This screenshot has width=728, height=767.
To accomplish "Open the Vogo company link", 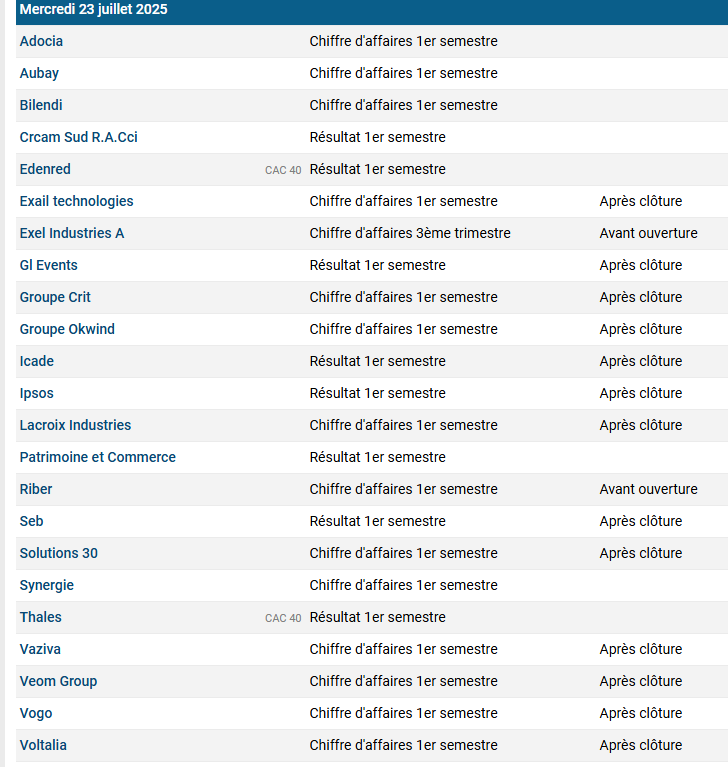I will (36, 713).
